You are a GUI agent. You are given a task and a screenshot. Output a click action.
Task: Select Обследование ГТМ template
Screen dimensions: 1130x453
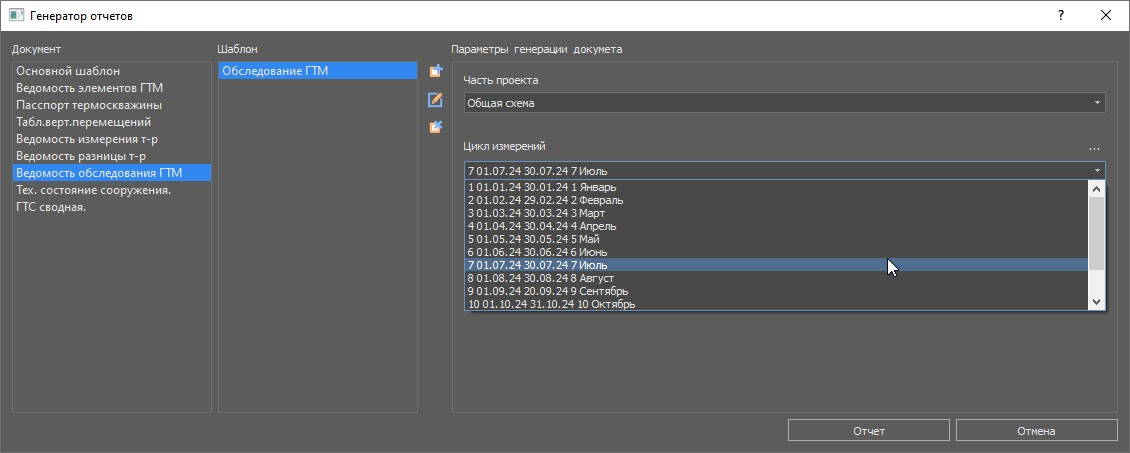point(275,71)
